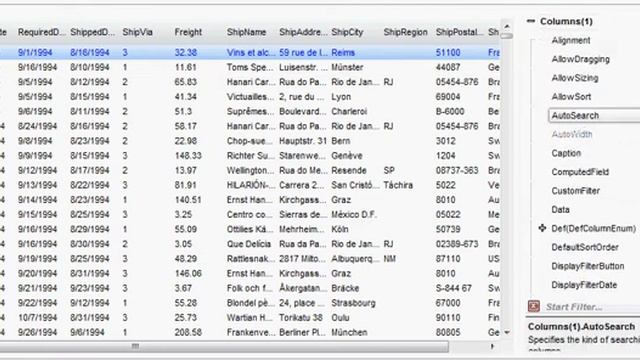
Task: Click the grid's vertical scroll up arrow
Action: click(507, 26)
